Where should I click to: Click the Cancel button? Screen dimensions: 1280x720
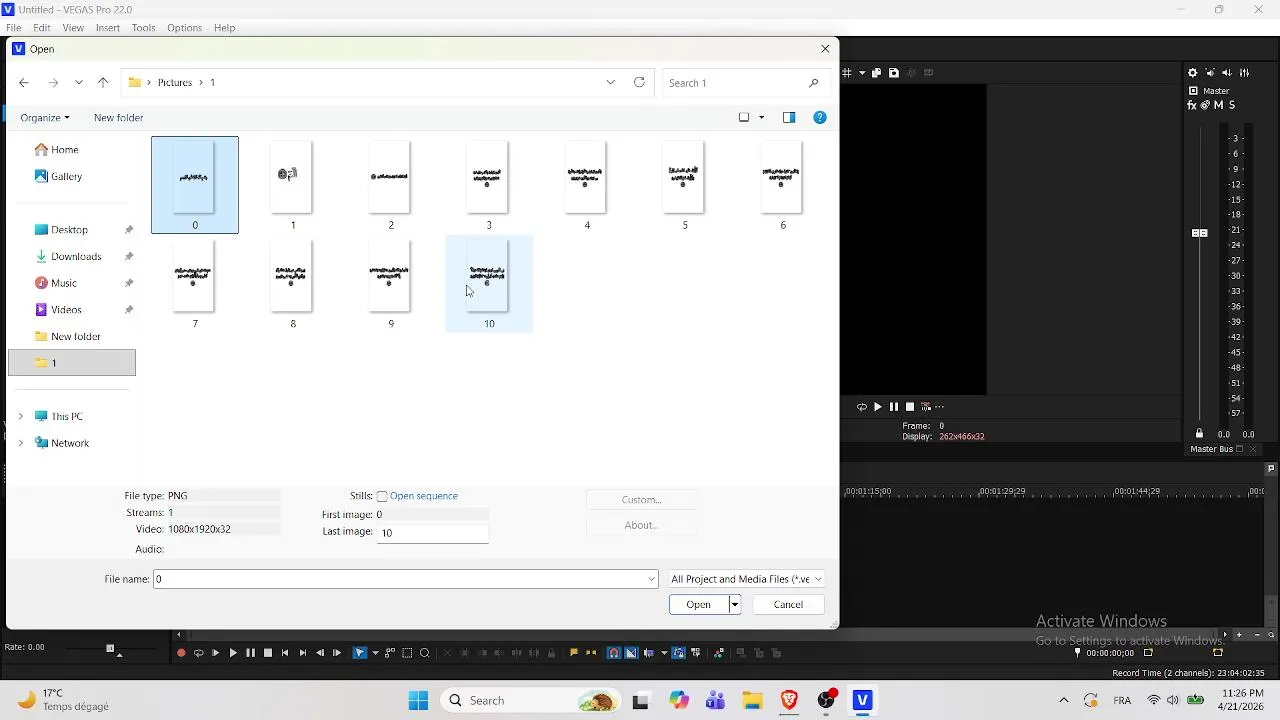click(x=788, y=604)
